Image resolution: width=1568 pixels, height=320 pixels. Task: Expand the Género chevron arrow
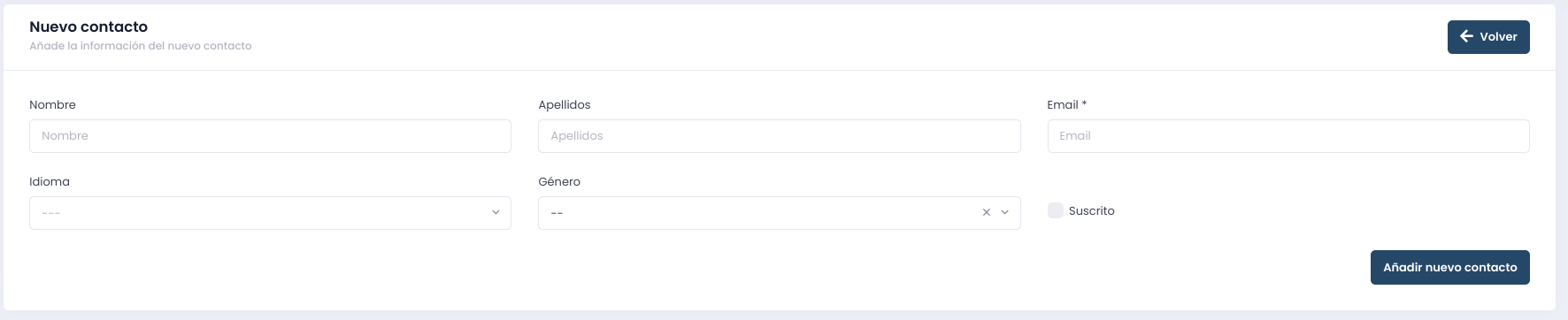[x=1005, y=213]
